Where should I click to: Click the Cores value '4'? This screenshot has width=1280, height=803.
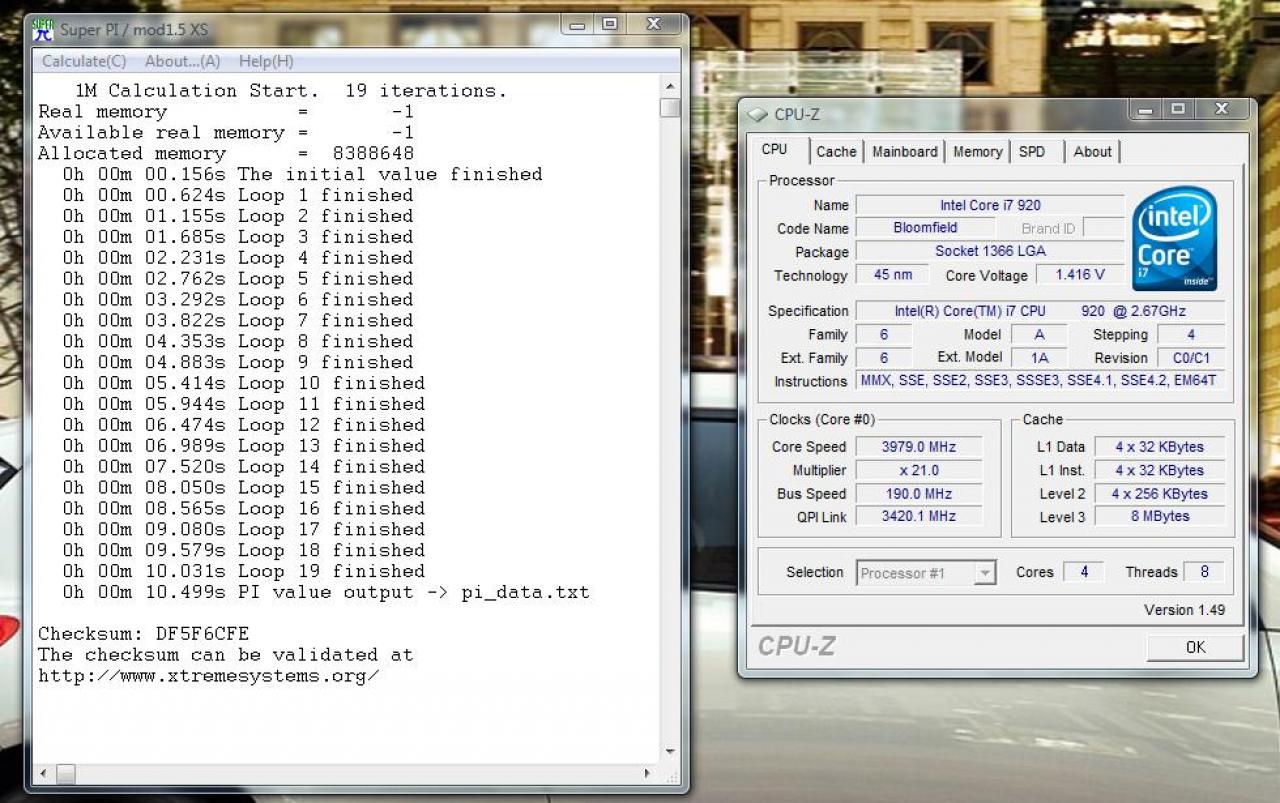[1084, 572]
